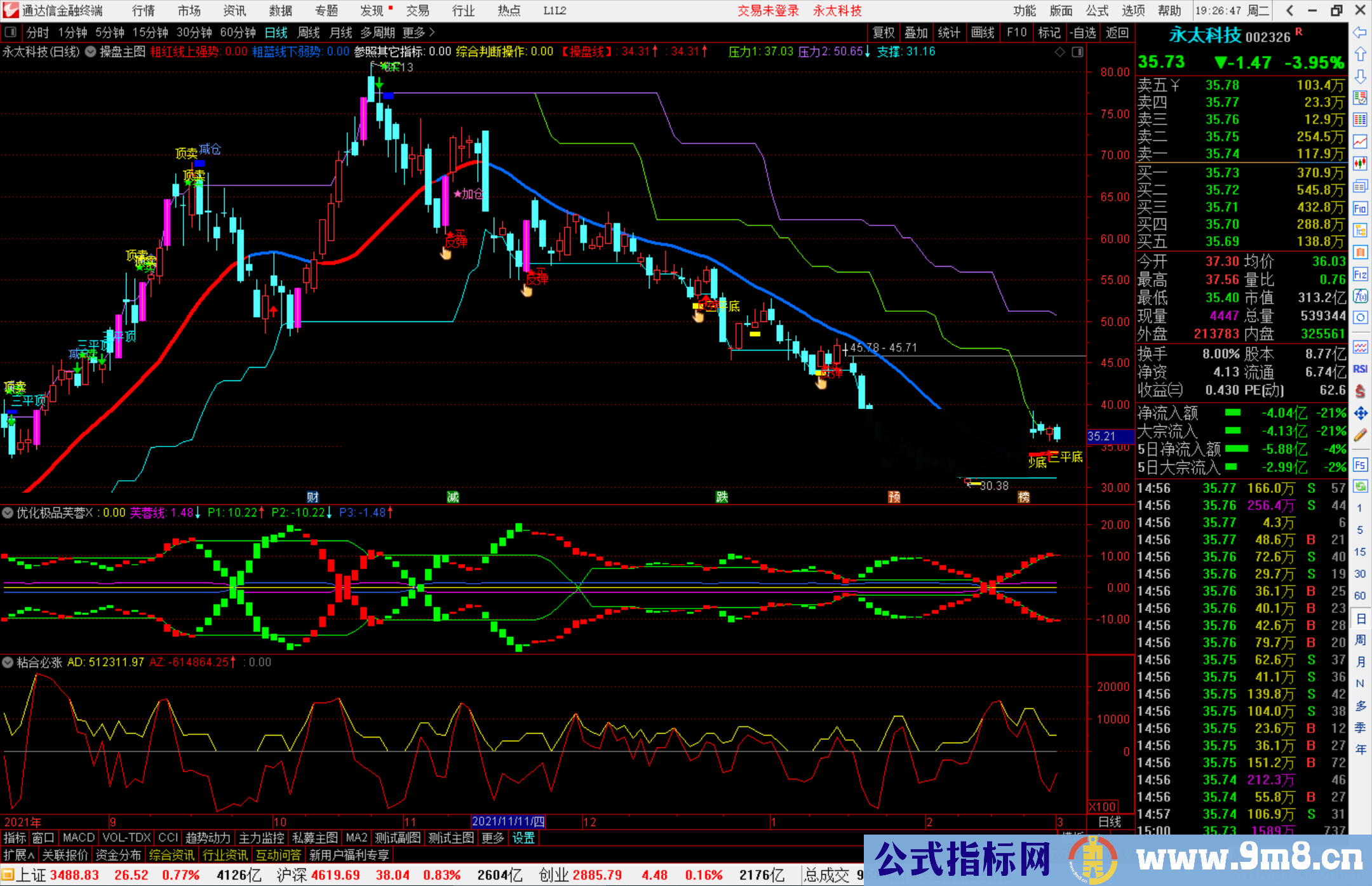Open the 更多 indicators list at bottom
This screenshot has height=886, width=1372.
(x=493, y=838)
